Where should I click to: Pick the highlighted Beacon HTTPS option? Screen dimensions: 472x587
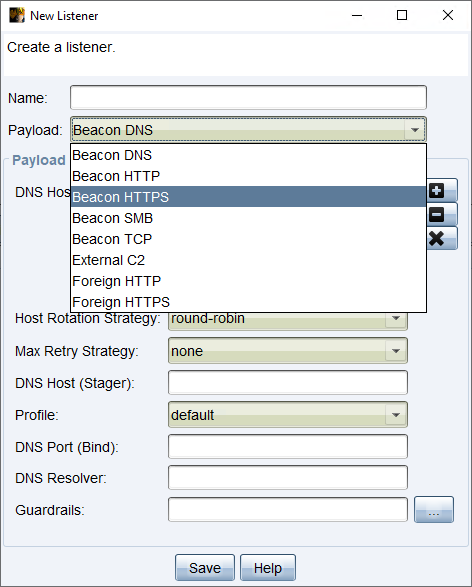tap(248, 197)
